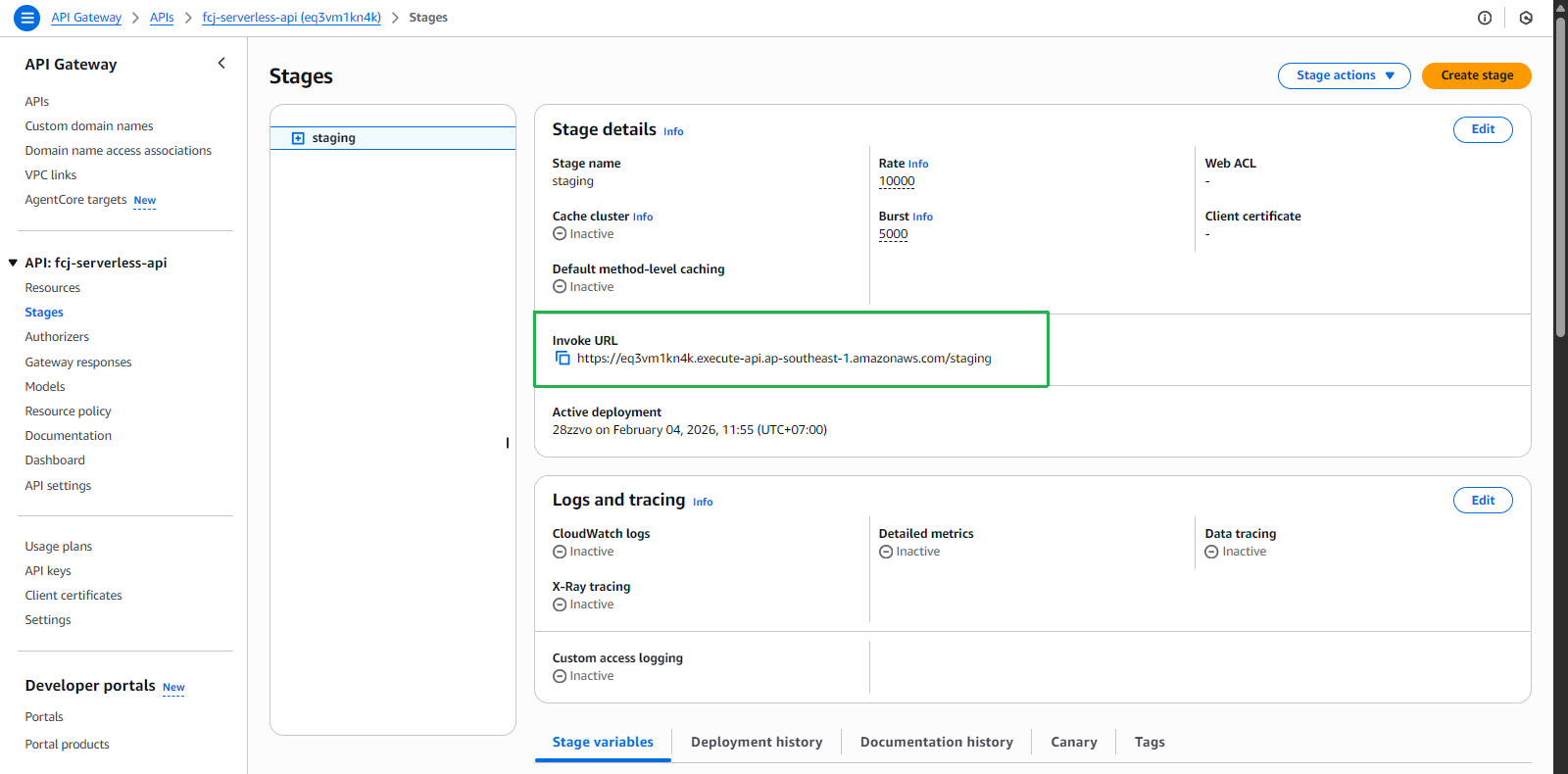Click the Create stage button
Image resolution: width=1568 pixels, height=774 pixels.
[x=1477, y=75]
